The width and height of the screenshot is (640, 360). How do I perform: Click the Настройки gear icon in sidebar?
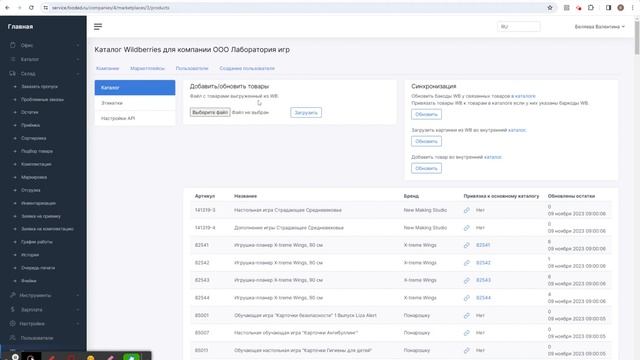pos(13,323)
